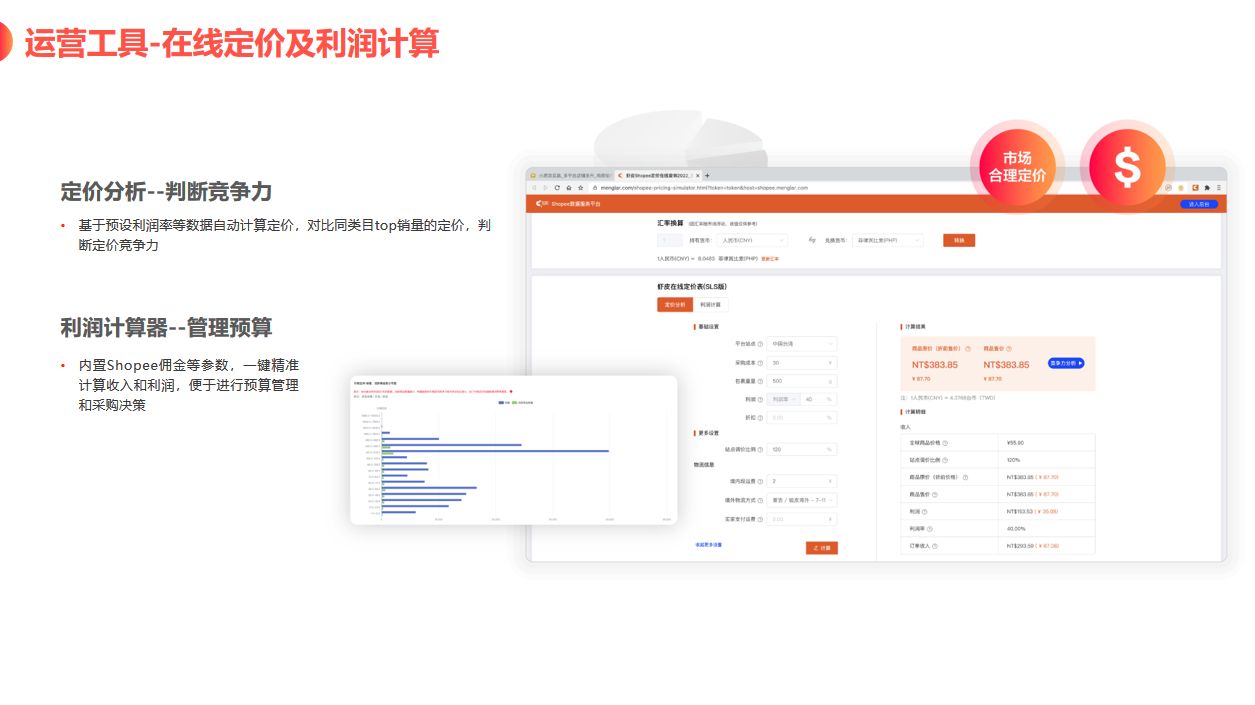Switch to the 利润计算 tab

tap(710, 304)
